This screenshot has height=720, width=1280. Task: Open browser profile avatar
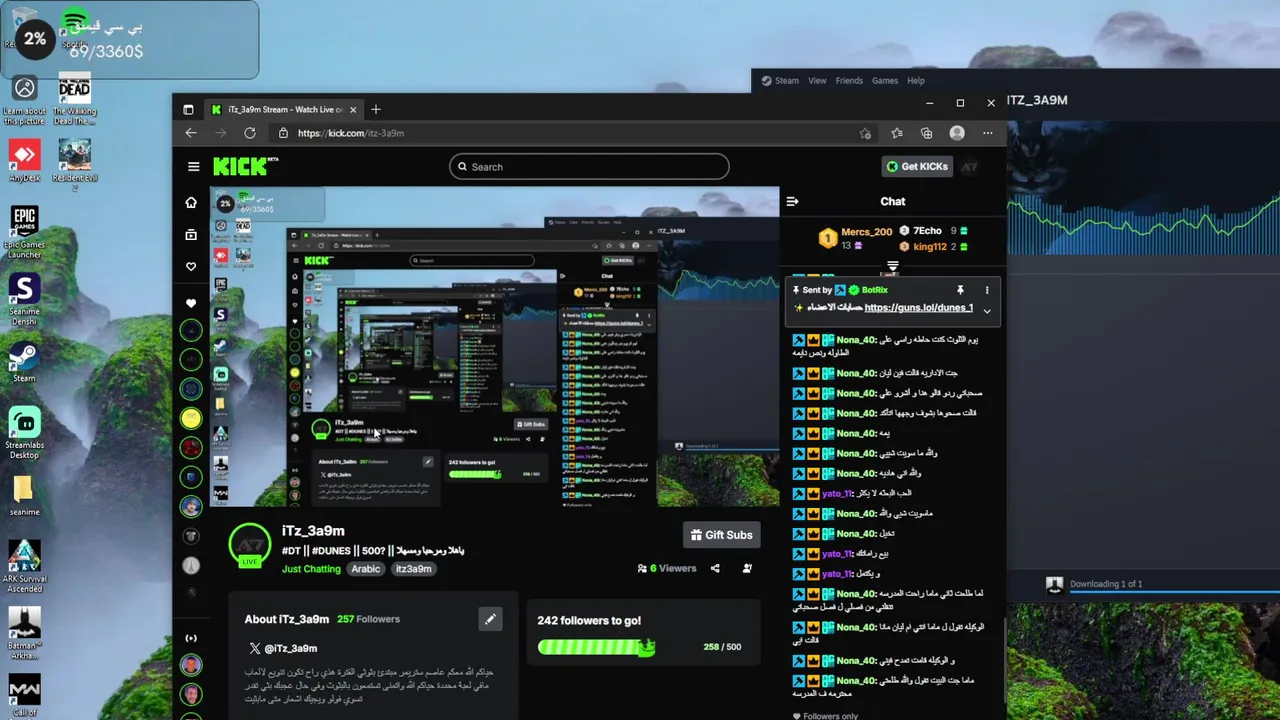pyautogui.click(x=957, y=133)
